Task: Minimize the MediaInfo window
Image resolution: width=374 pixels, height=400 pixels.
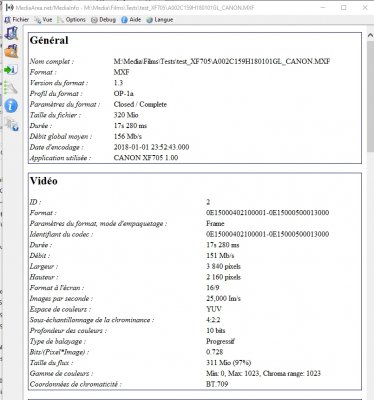Action: [x=323, y=7]
